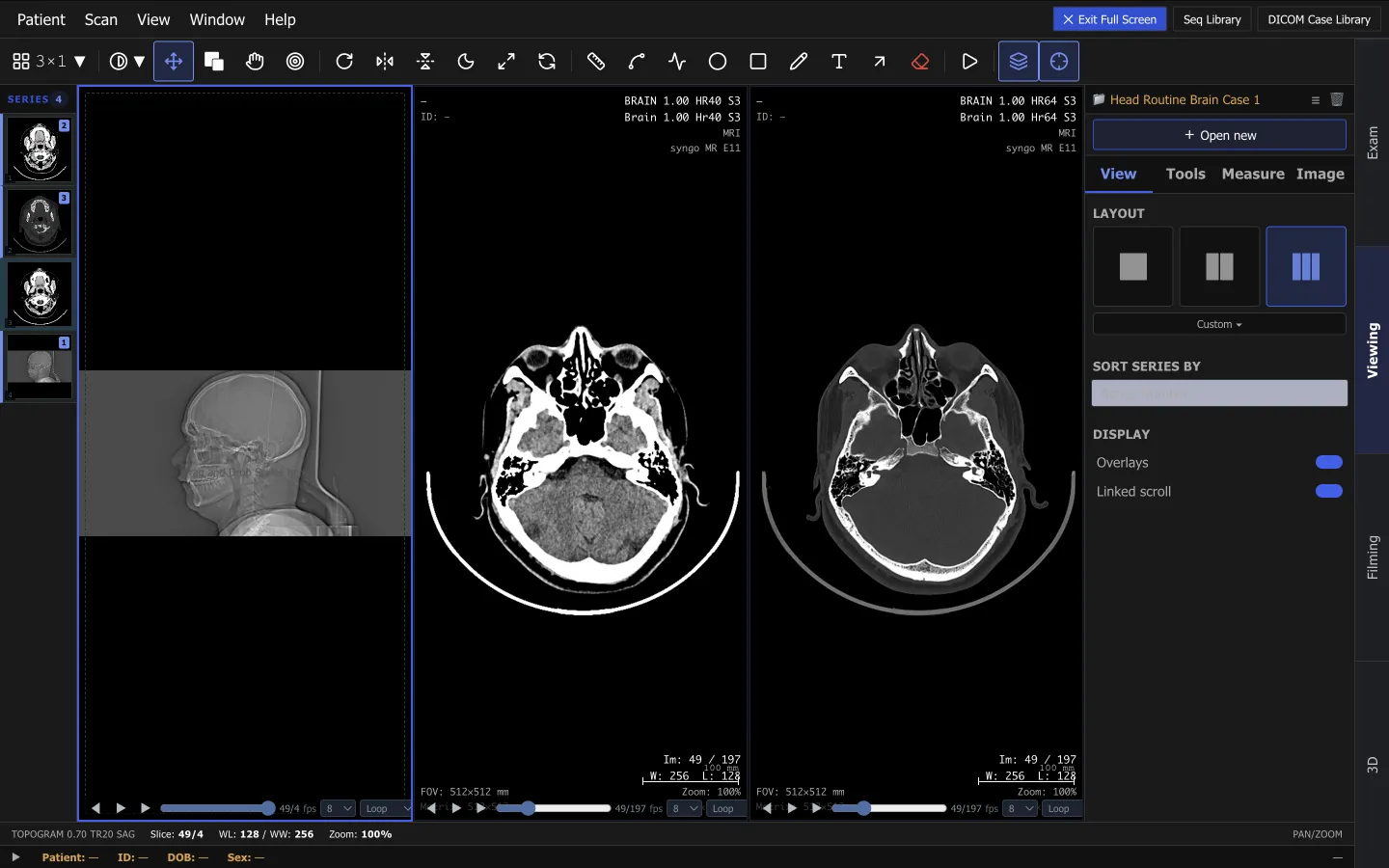Select the ellipse ROI tool
The width and height of the screenshot is (1389, 868).
click(718, 62)
